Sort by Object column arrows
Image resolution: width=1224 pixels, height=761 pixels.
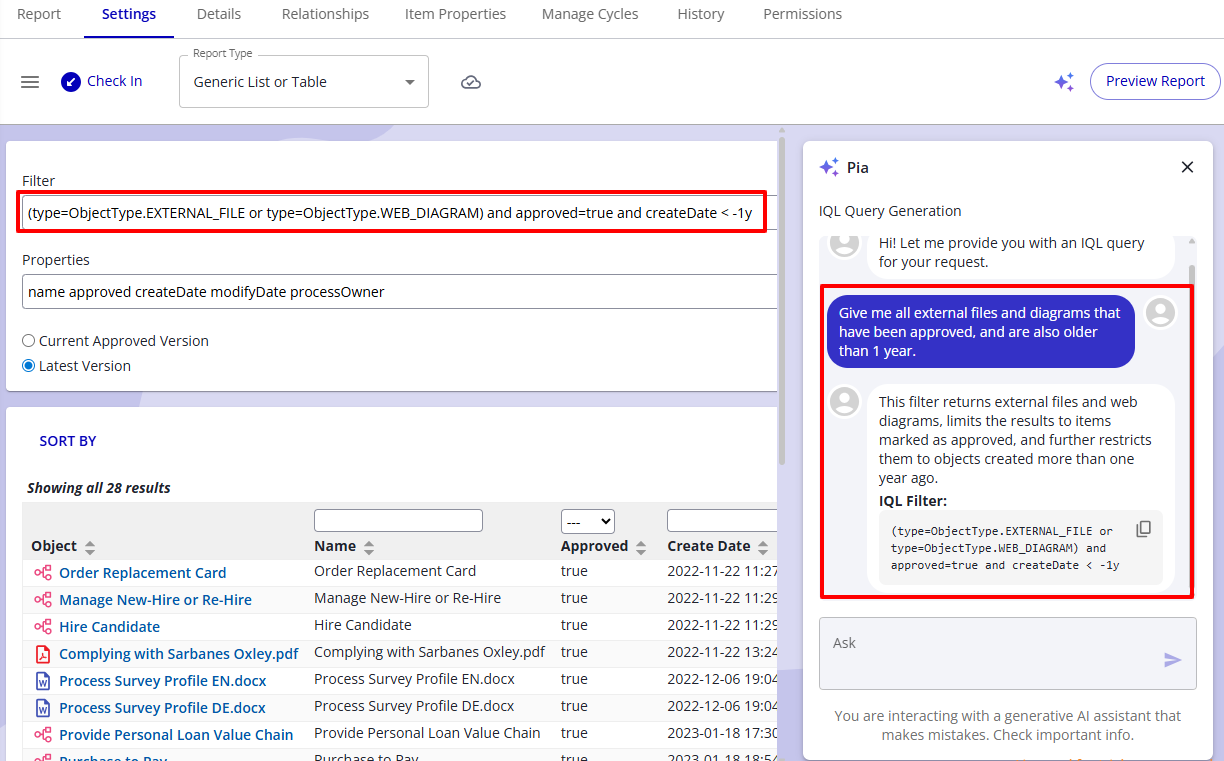pos(90,547)
